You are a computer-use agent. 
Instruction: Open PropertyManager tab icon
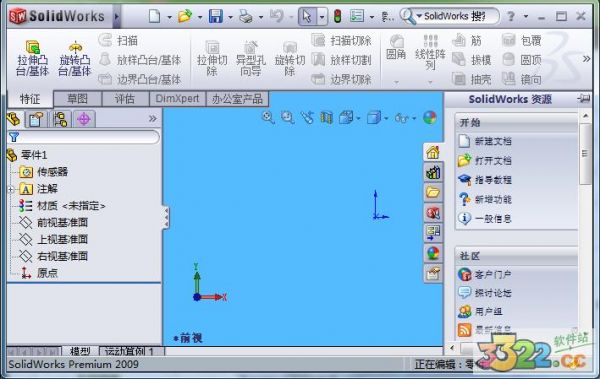click(x=36, y=119)
